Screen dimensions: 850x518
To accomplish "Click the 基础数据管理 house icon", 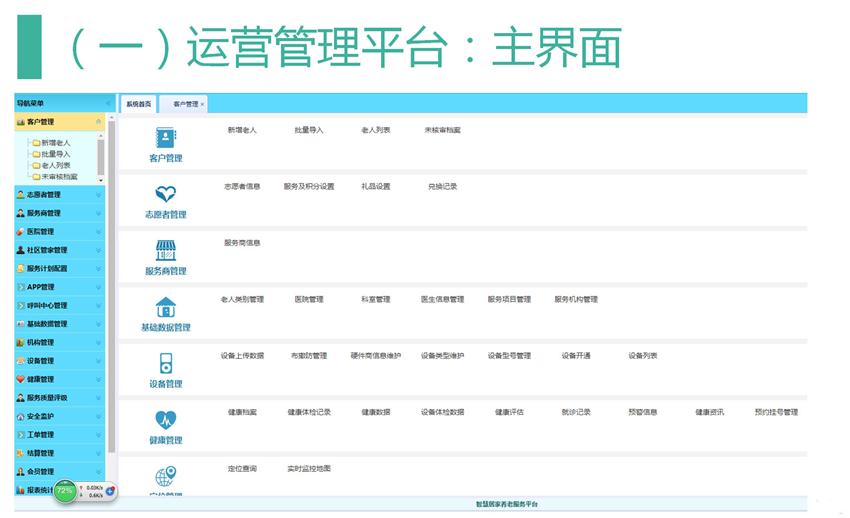I will [165, 307].
